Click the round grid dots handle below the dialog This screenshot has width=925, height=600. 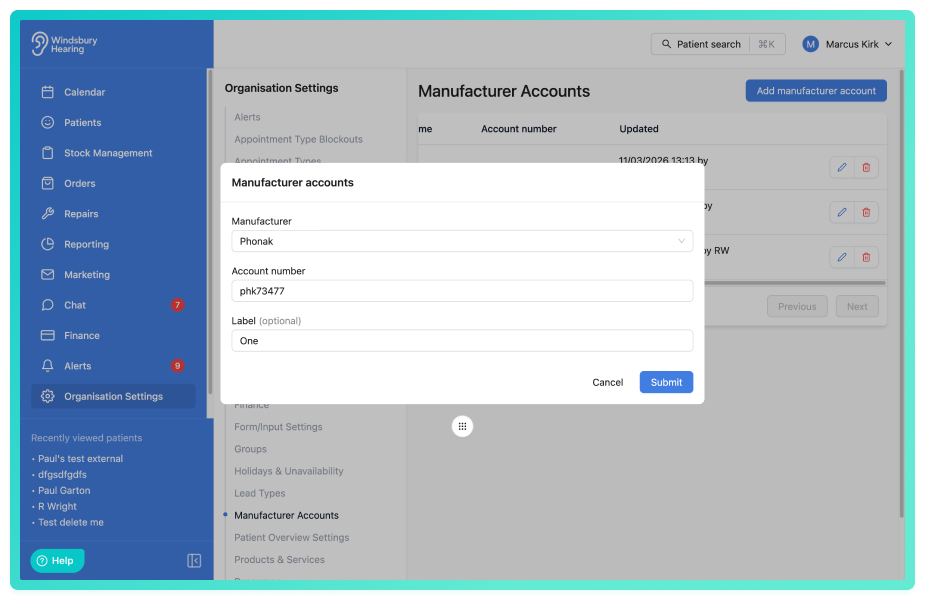tap(462, 427)
